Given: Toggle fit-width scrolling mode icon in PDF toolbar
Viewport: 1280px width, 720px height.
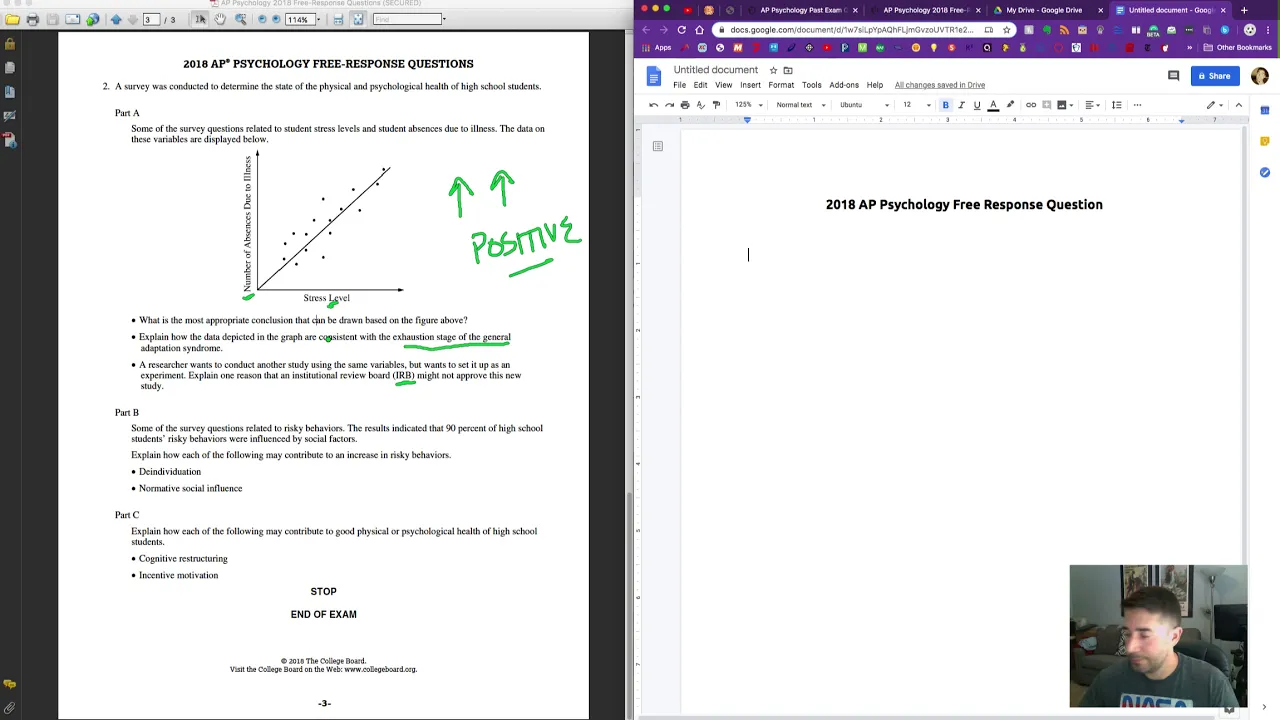Looking at the screenshot, I should point(338,19).
